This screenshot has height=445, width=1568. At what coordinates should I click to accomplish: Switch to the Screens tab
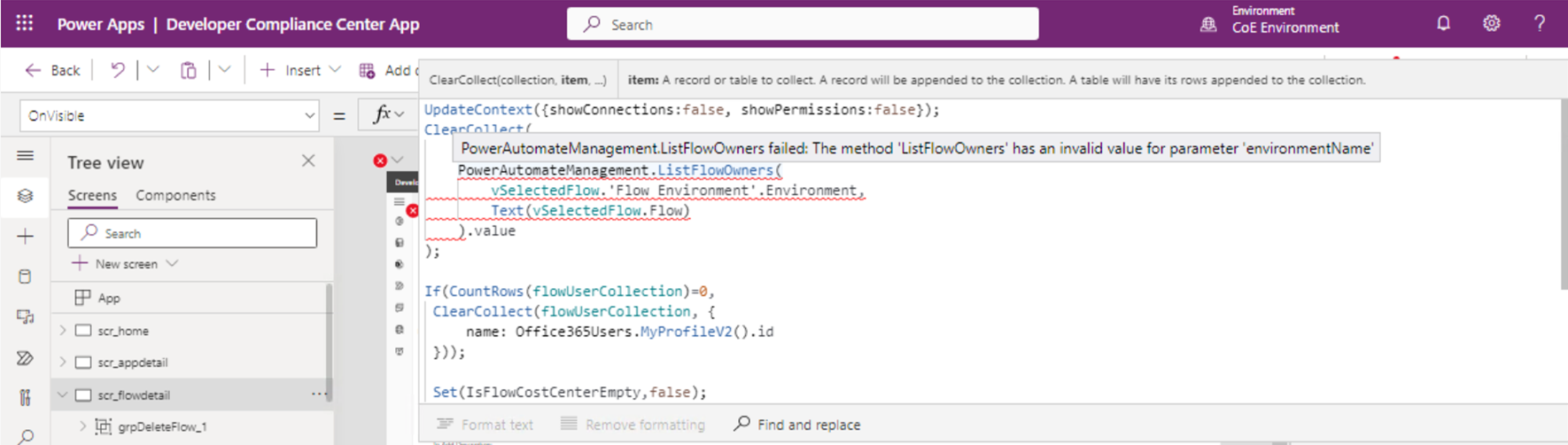click(92, 195)
